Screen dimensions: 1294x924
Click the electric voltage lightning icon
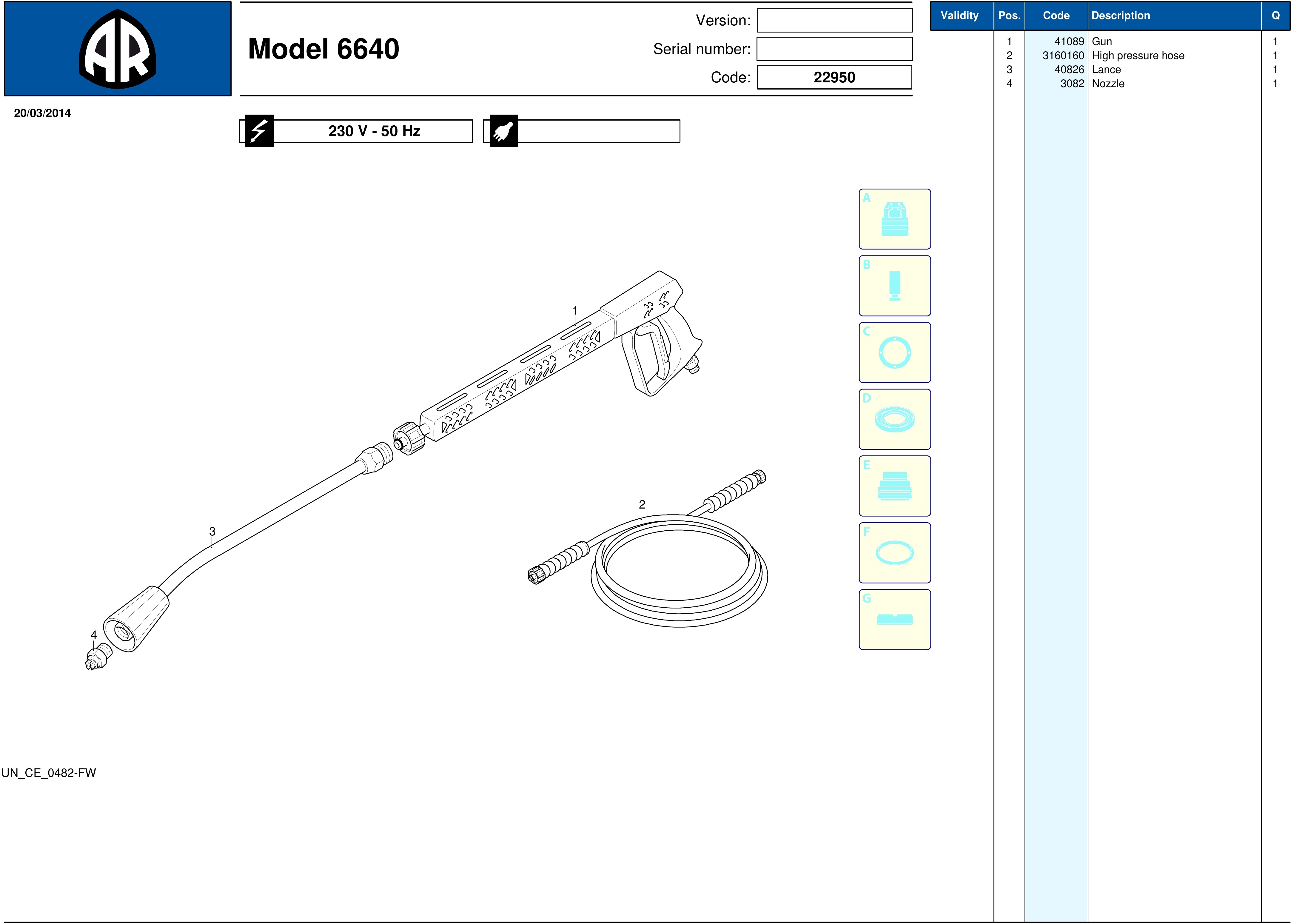point(259,131)
